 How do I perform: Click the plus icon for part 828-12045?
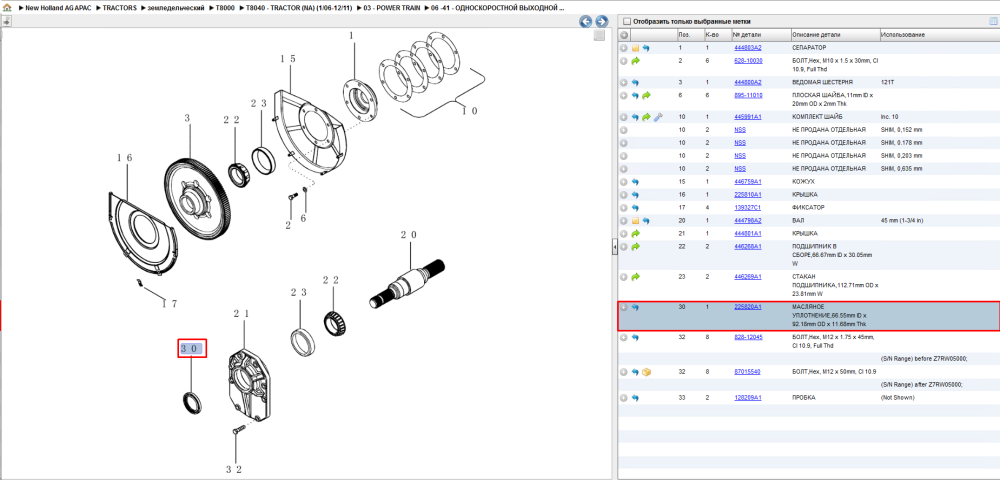[624, 337]
